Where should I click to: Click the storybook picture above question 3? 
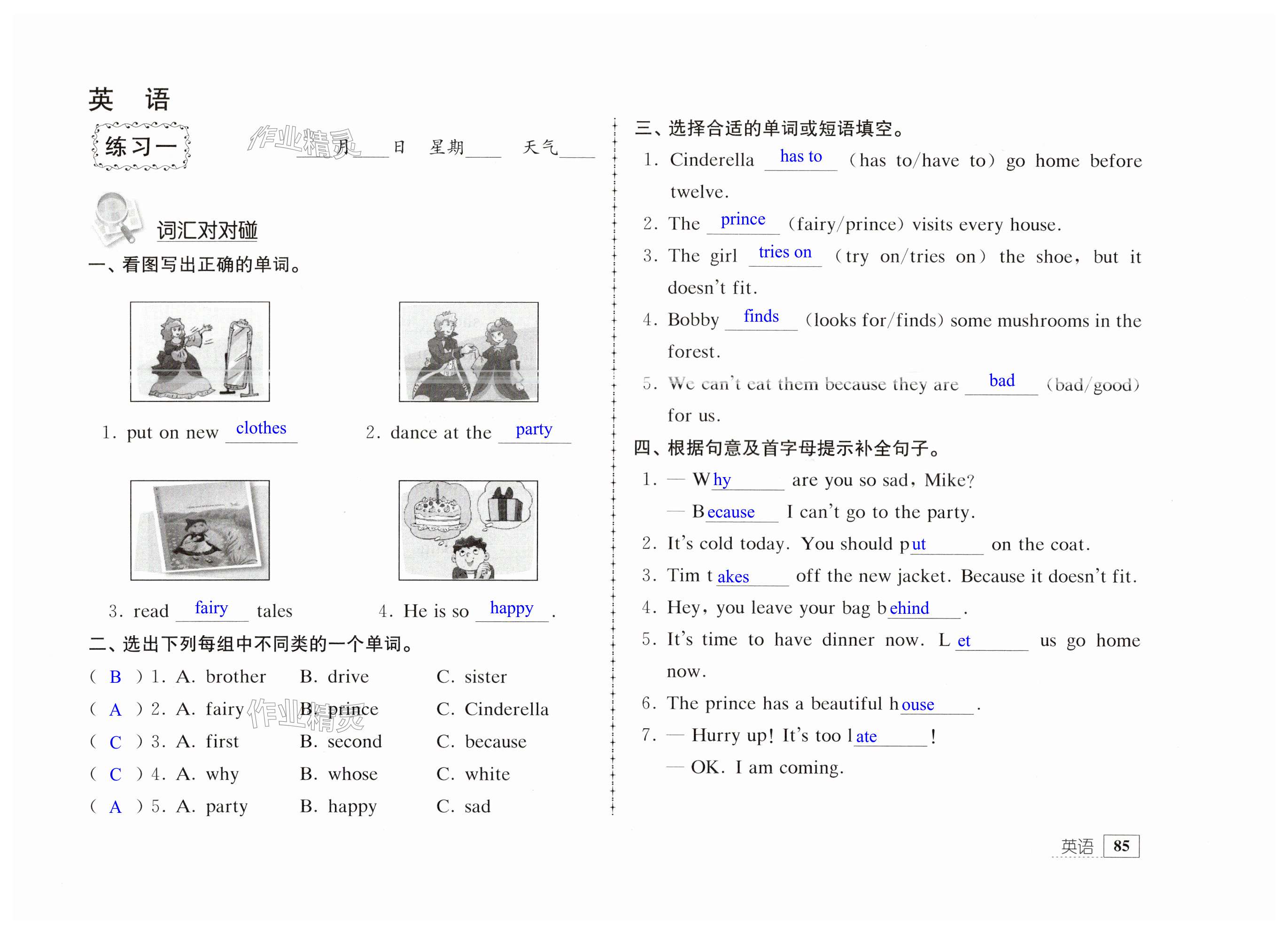click(x=200, y=530)
